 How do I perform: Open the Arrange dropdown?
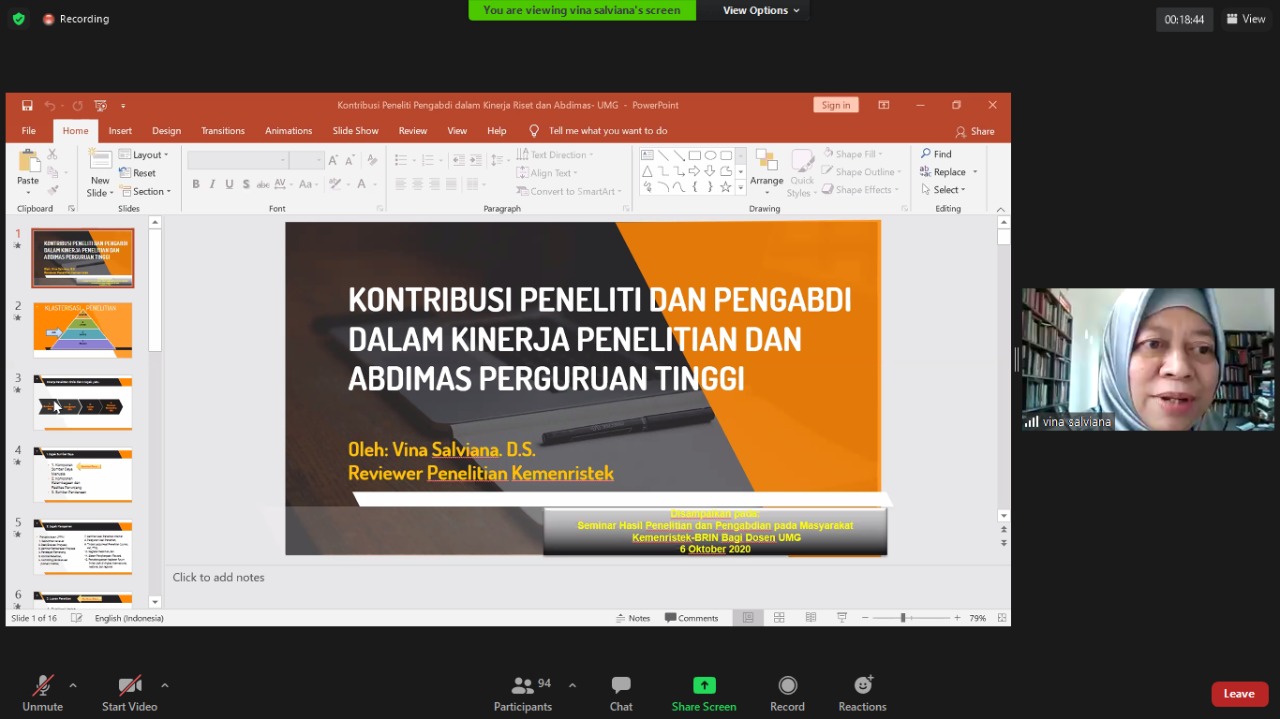coord(767,173)
